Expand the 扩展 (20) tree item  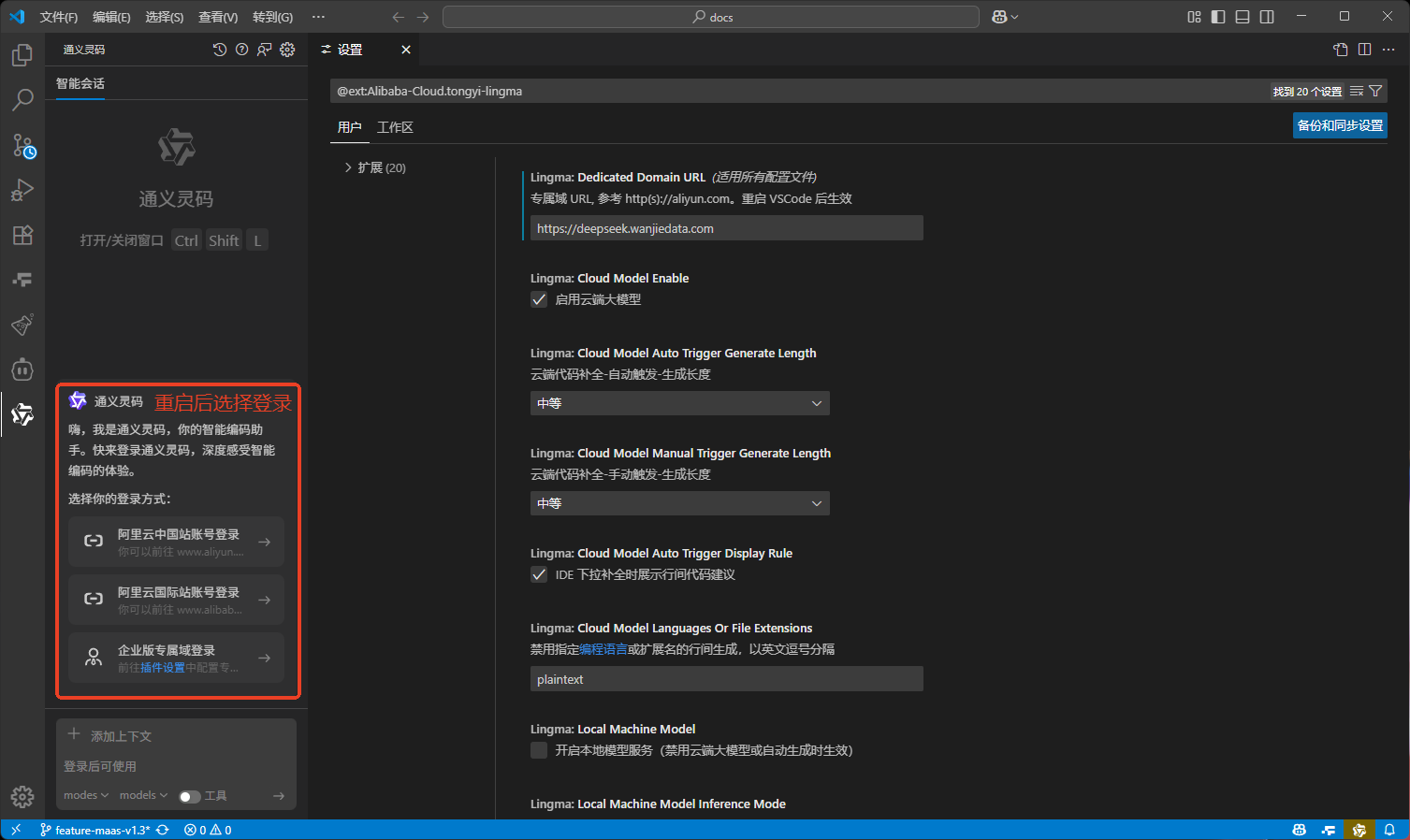pyautogui.click(x=374, y=167)
